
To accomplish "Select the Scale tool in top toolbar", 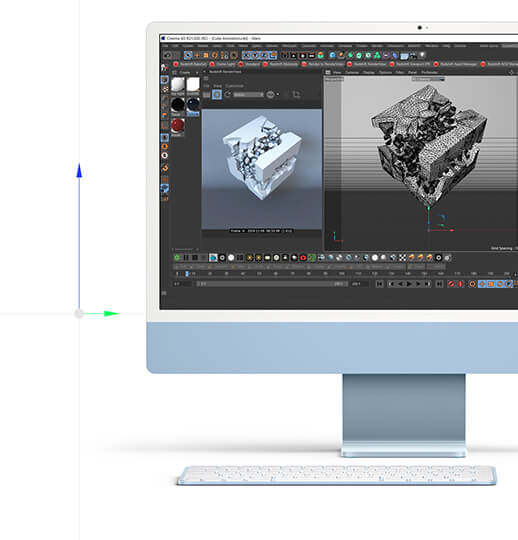I will tap(206, 55).
